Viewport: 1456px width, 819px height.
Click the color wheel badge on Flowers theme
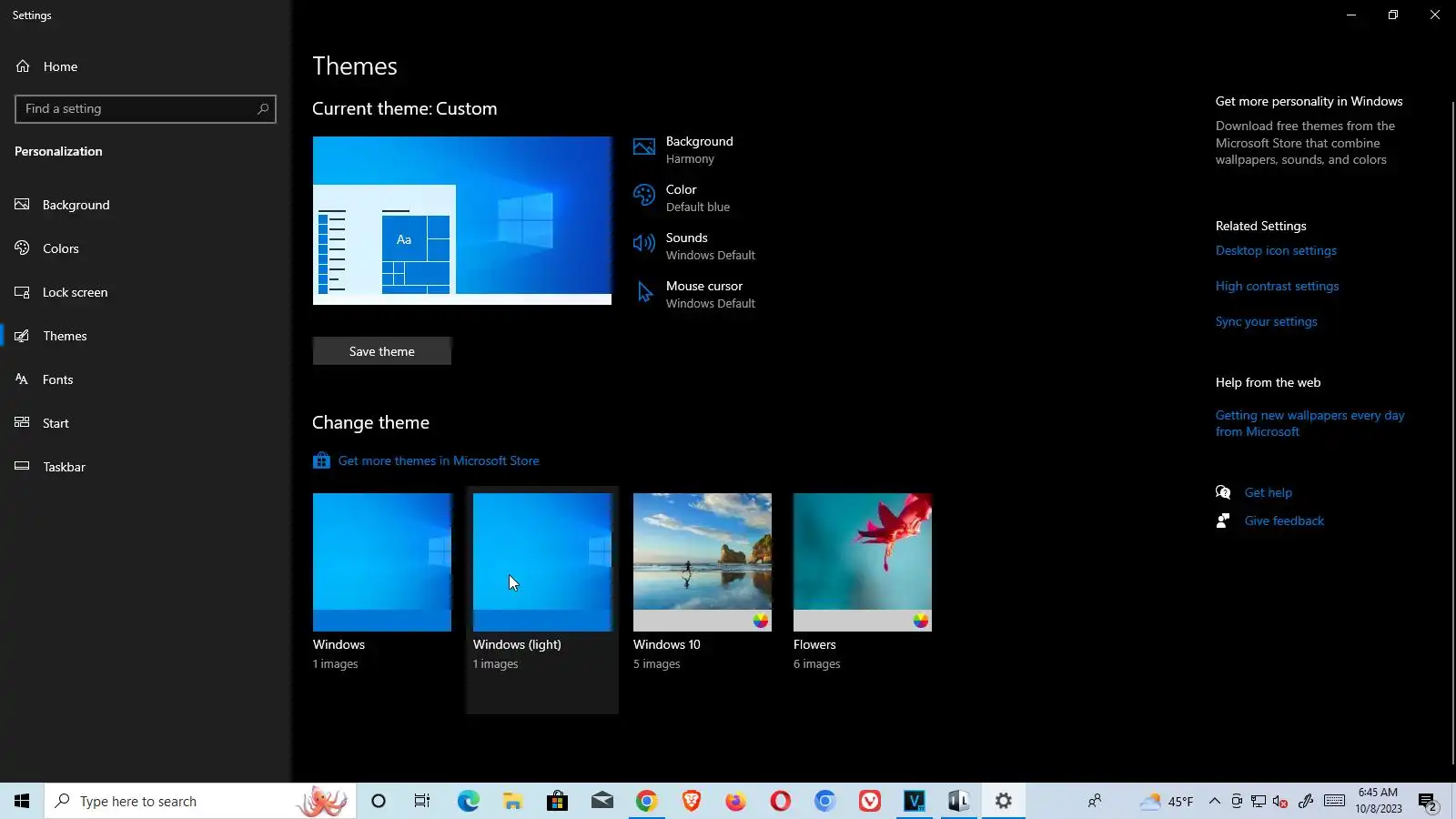coord(921,621)
